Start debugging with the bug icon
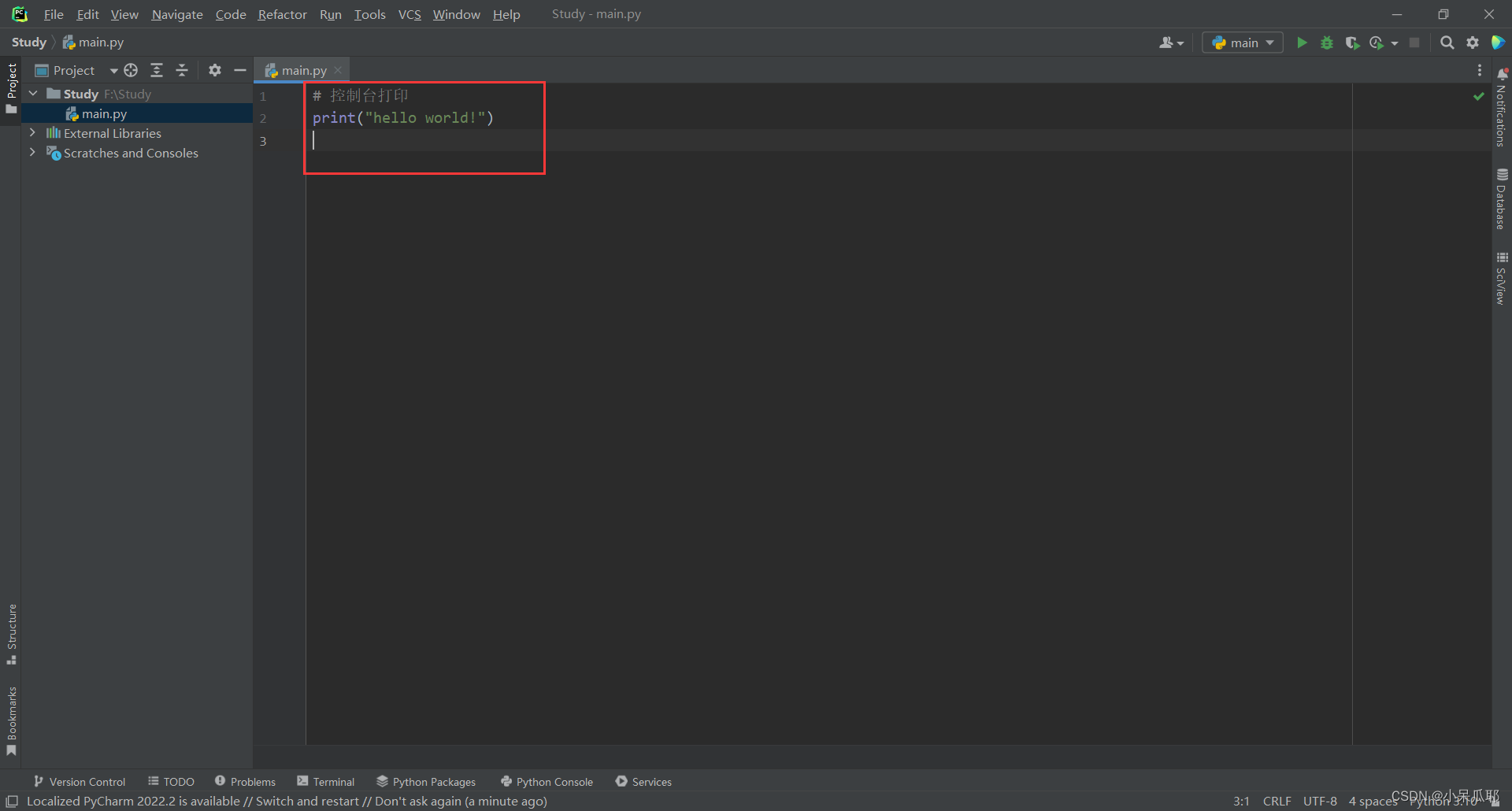This screenshot has width=1512, height=811. click(x=1327, y=43)
